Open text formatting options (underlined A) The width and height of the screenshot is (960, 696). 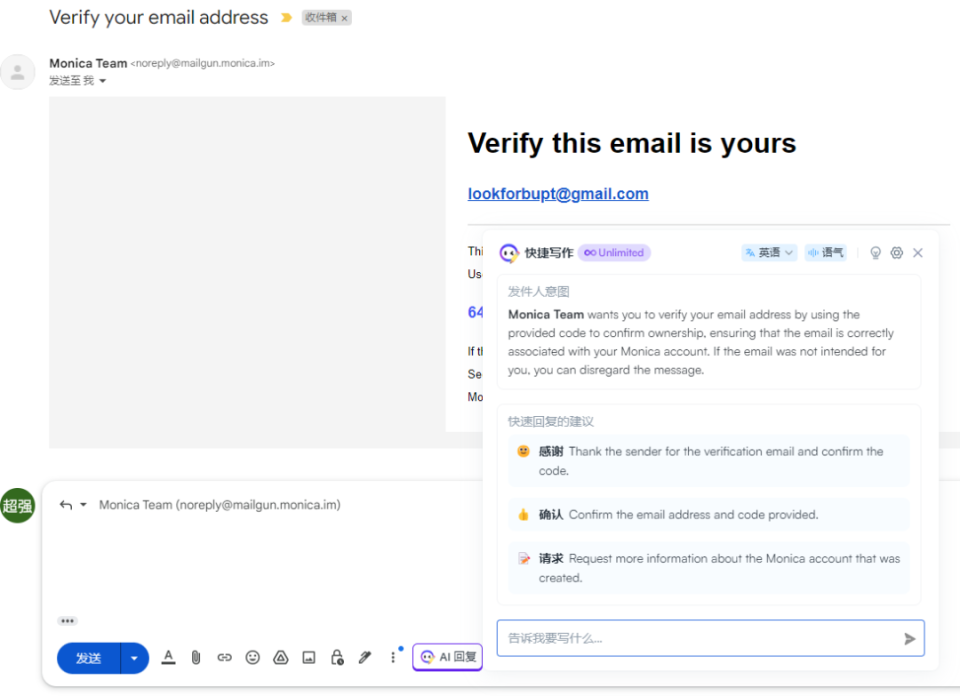click(x=168, y=657)
